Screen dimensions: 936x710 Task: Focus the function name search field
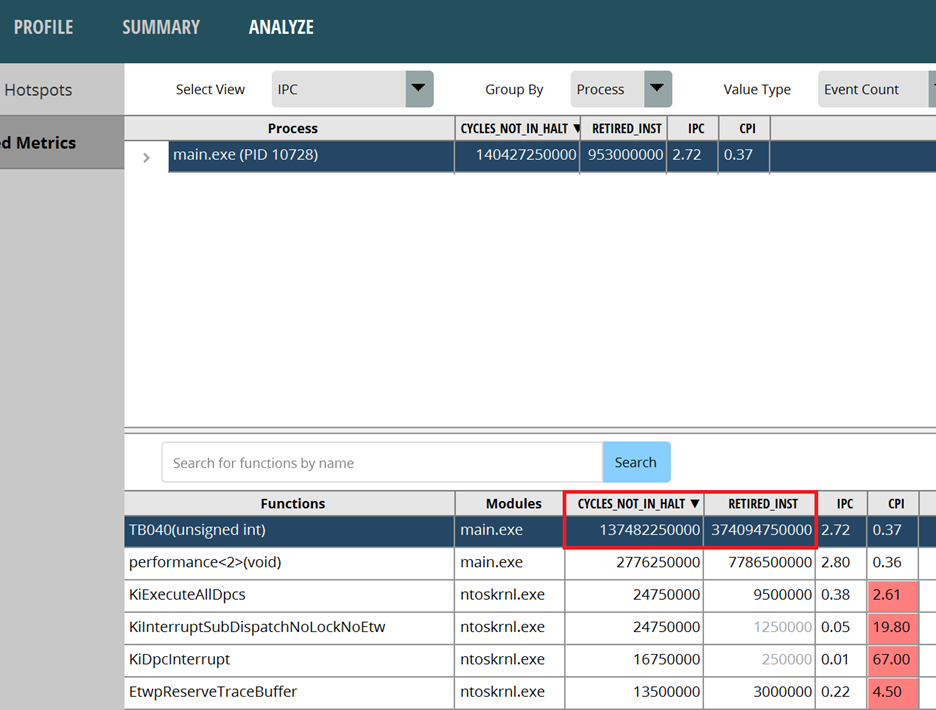tap(381, 463)
